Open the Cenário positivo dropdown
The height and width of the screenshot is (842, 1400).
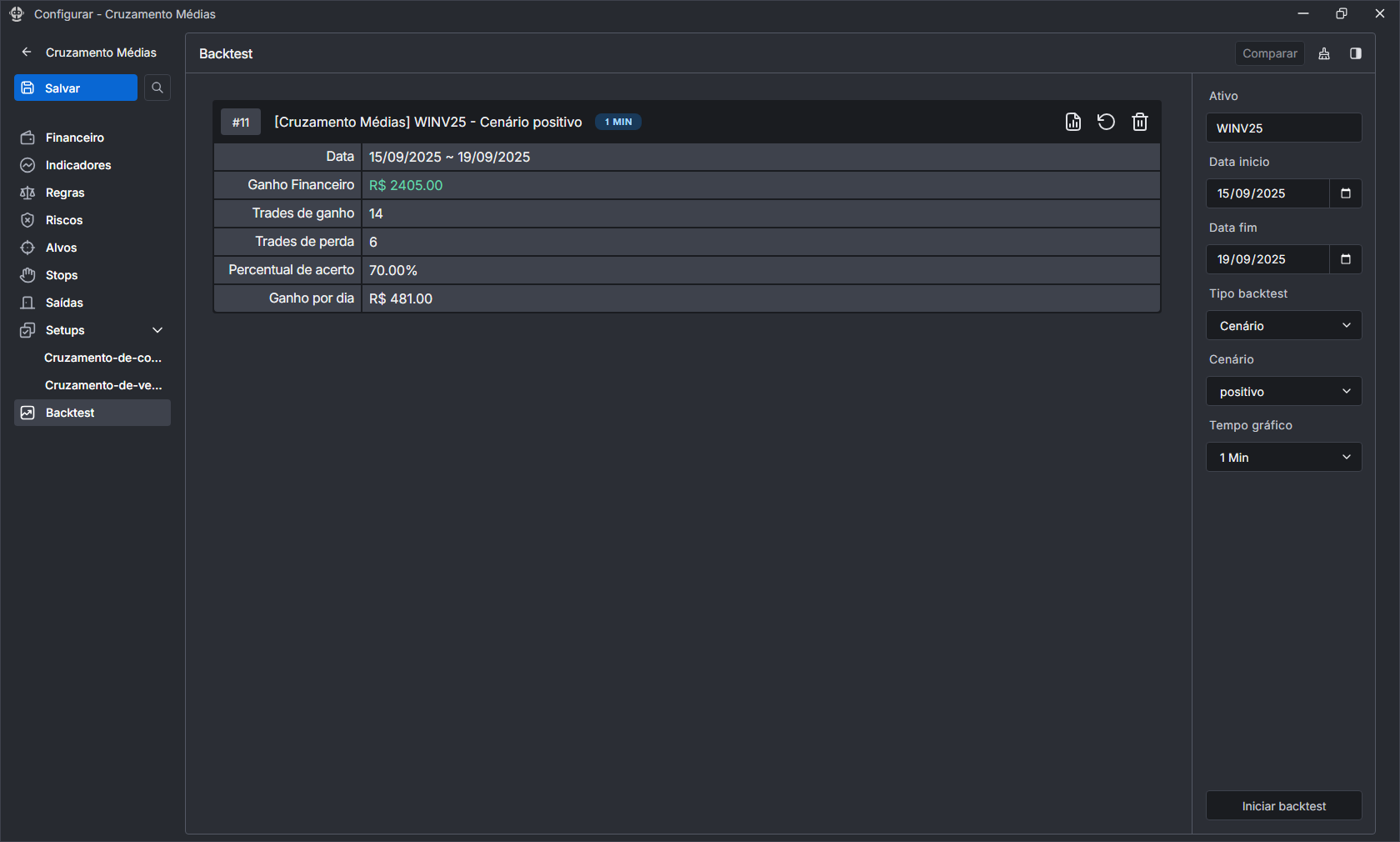pyautogui.click(x=1283, y=392)
